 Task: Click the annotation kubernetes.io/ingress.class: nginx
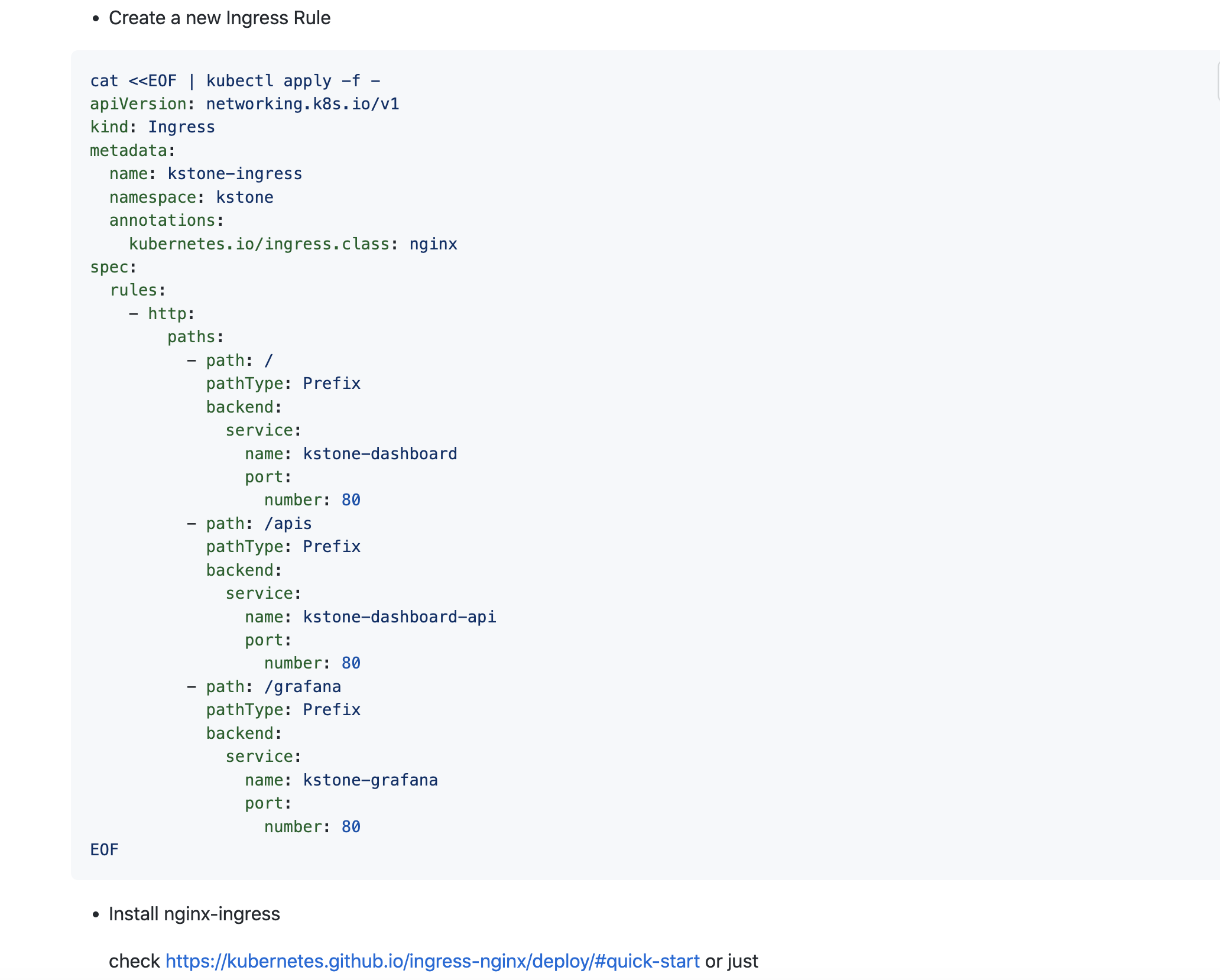coord(293,243)
